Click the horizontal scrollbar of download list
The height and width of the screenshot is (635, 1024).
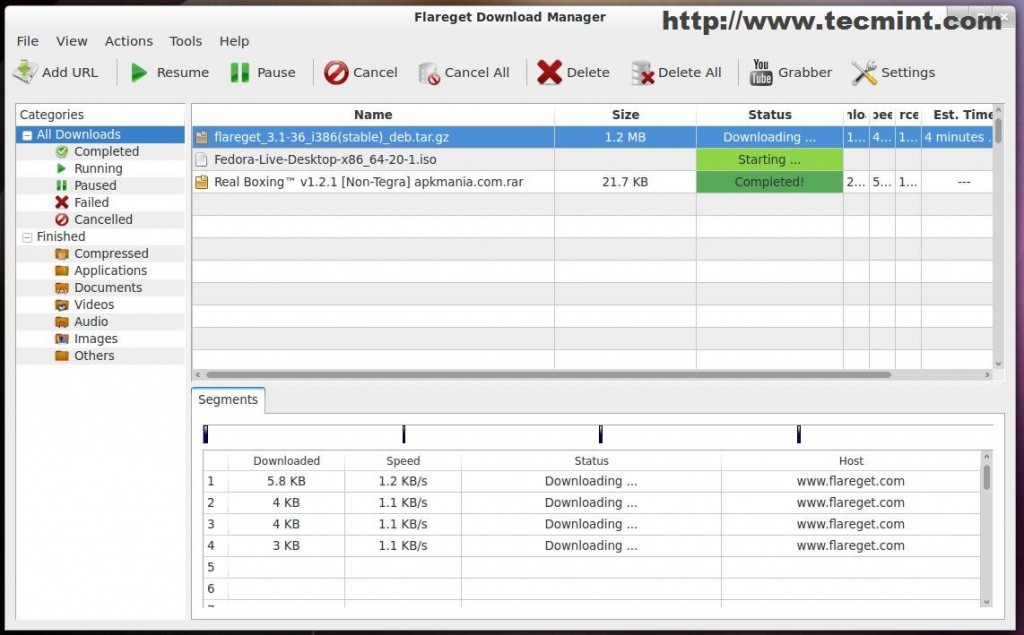click(549, 375)
